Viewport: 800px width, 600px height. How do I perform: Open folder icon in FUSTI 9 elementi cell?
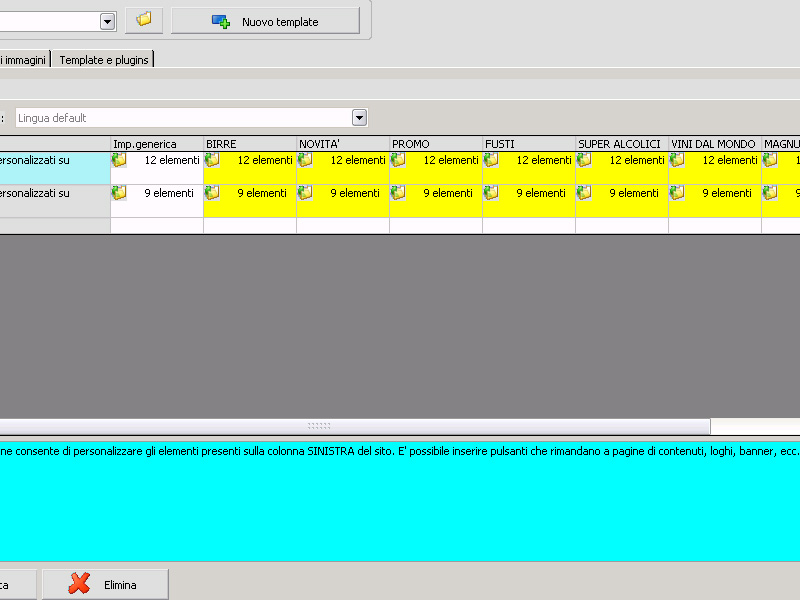(x=491, y=193)
